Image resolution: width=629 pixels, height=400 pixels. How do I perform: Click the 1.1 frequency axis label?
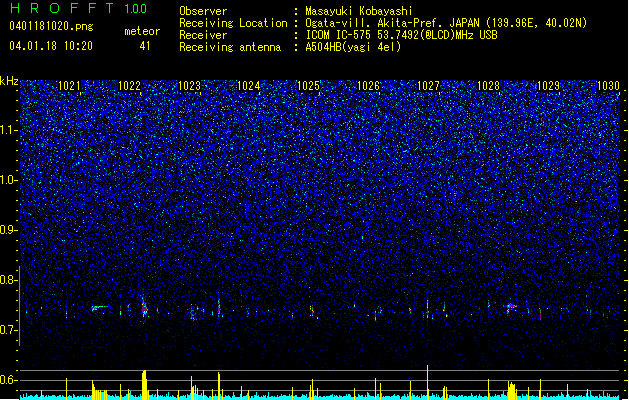[9, 130]
